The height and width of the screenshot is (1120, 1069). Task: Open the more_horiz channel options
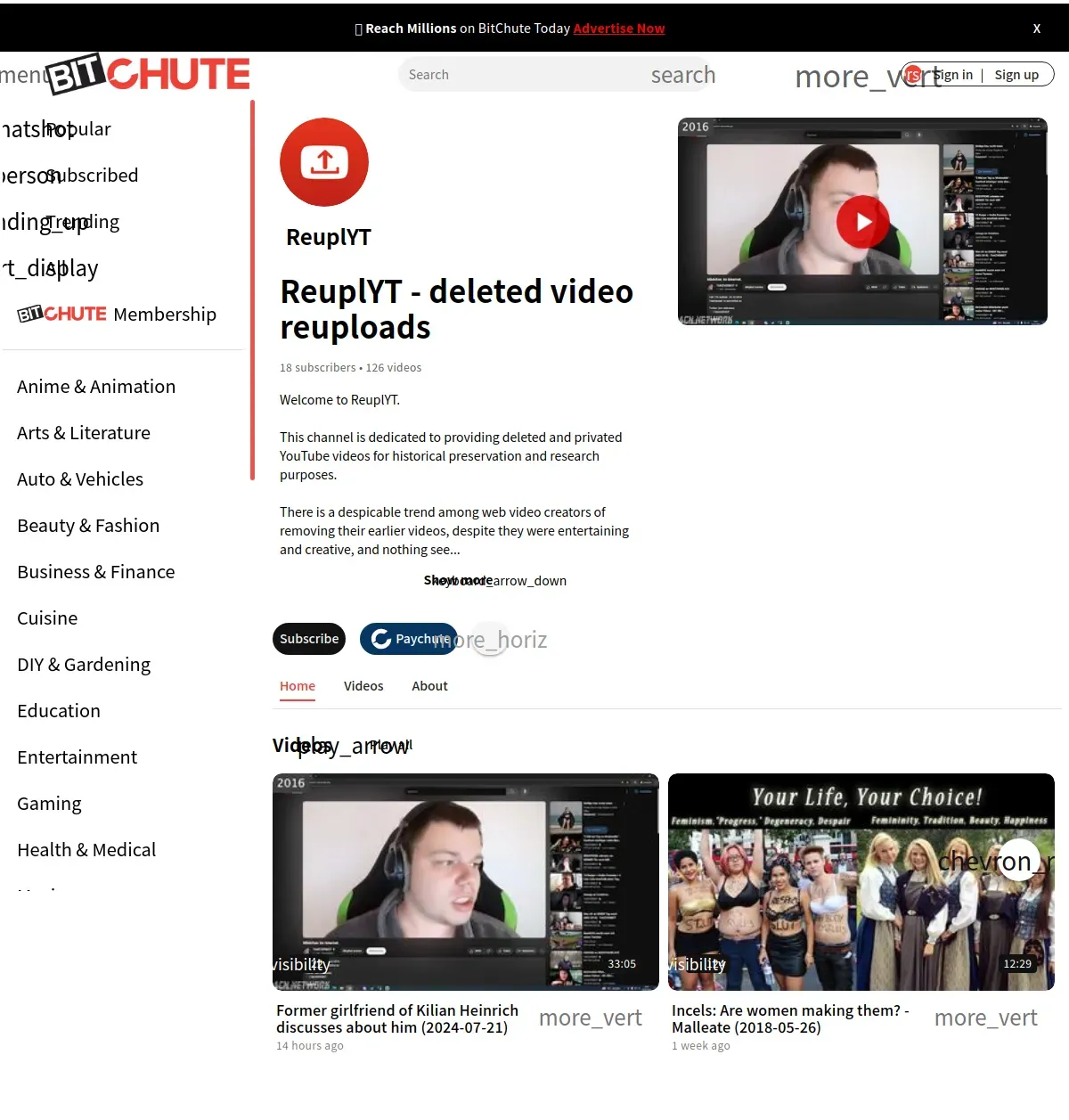(490, 640)
